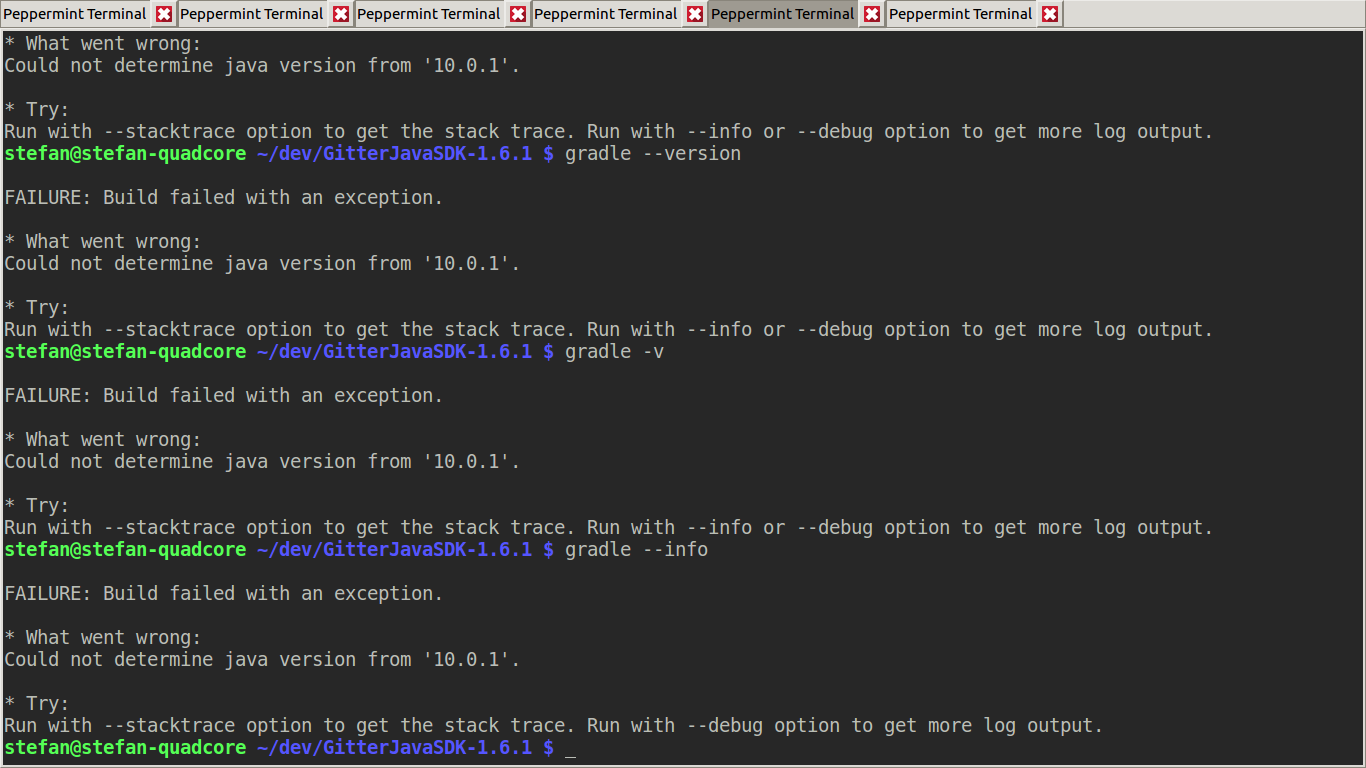Image resolution: width=1366 pixels, height=768 pixels.
Task: Click the red X on the third tab
Action: tap(518, 14)
